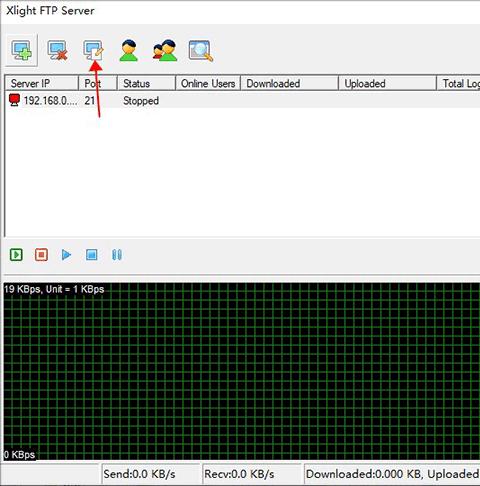480x486 pixels.
Task: Sort by the Uploaded column header
Action: coord(387,83)
